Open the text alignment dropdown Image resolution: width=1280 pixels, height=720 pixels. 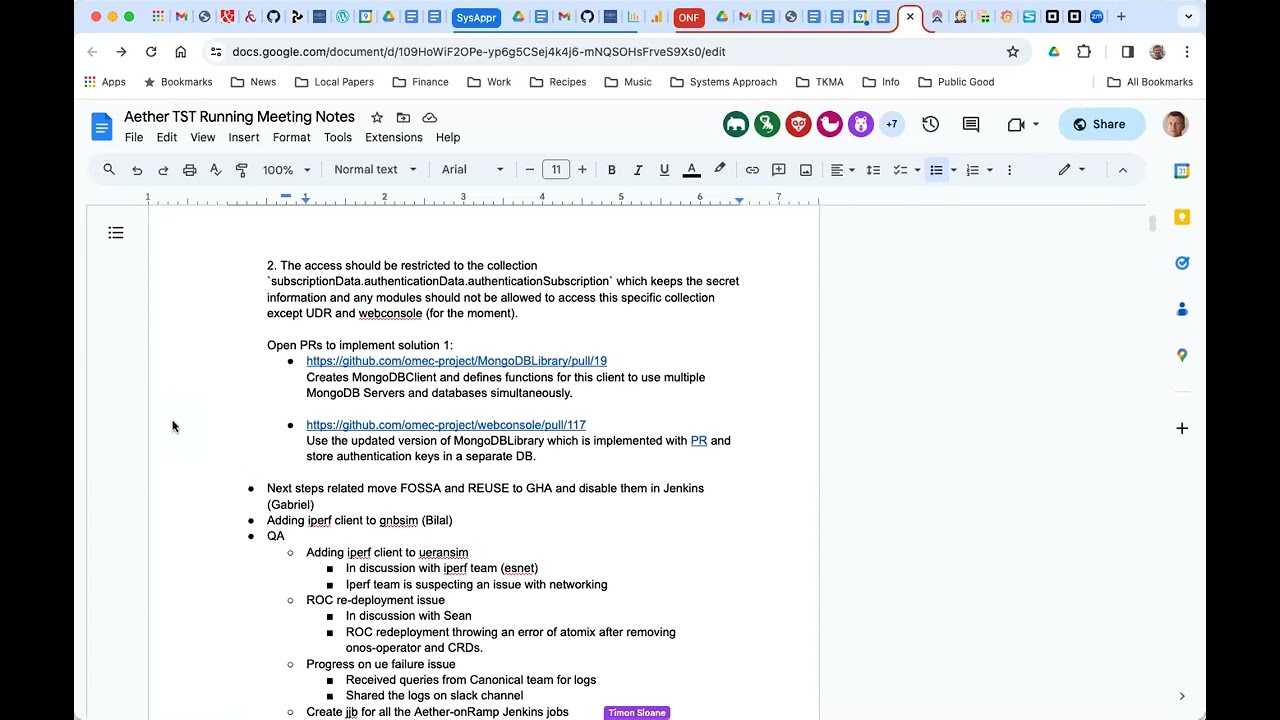[843, 170]
